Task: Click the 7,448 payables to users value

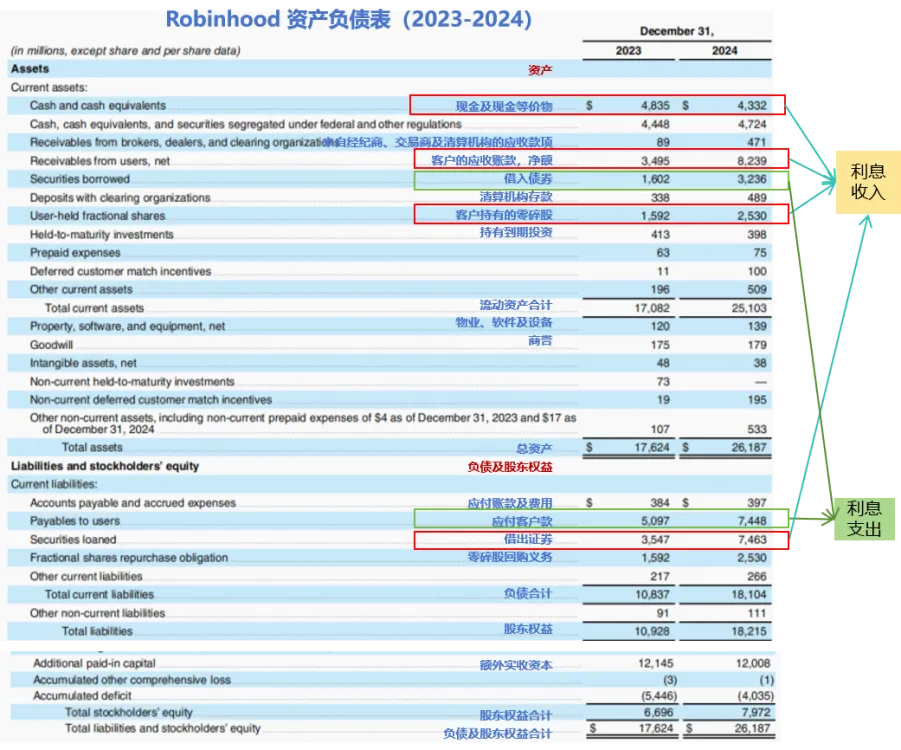Action: point(752,521)
